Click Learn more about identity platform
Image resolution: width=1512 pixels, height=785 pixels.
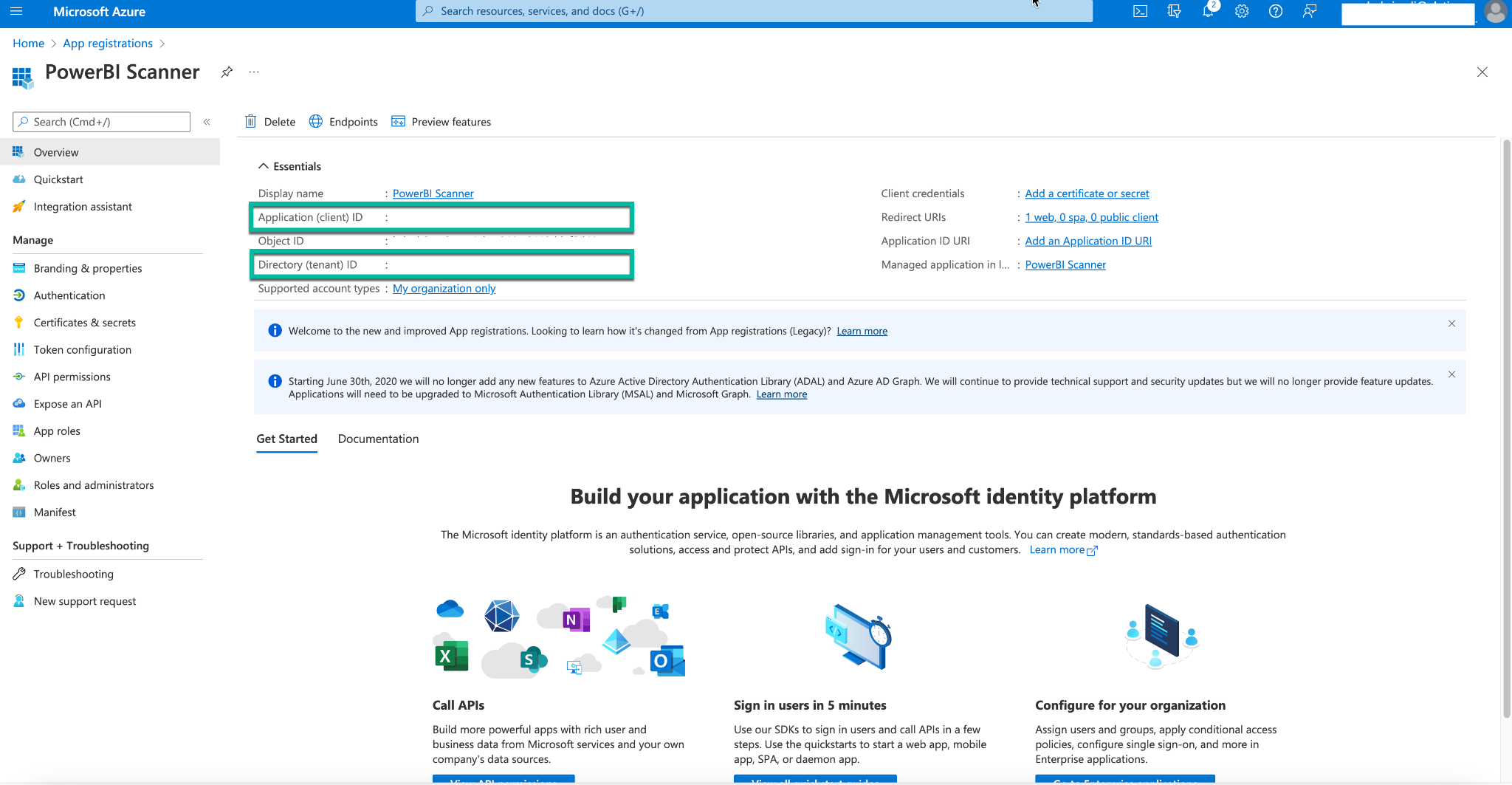tap(1063, 549)
